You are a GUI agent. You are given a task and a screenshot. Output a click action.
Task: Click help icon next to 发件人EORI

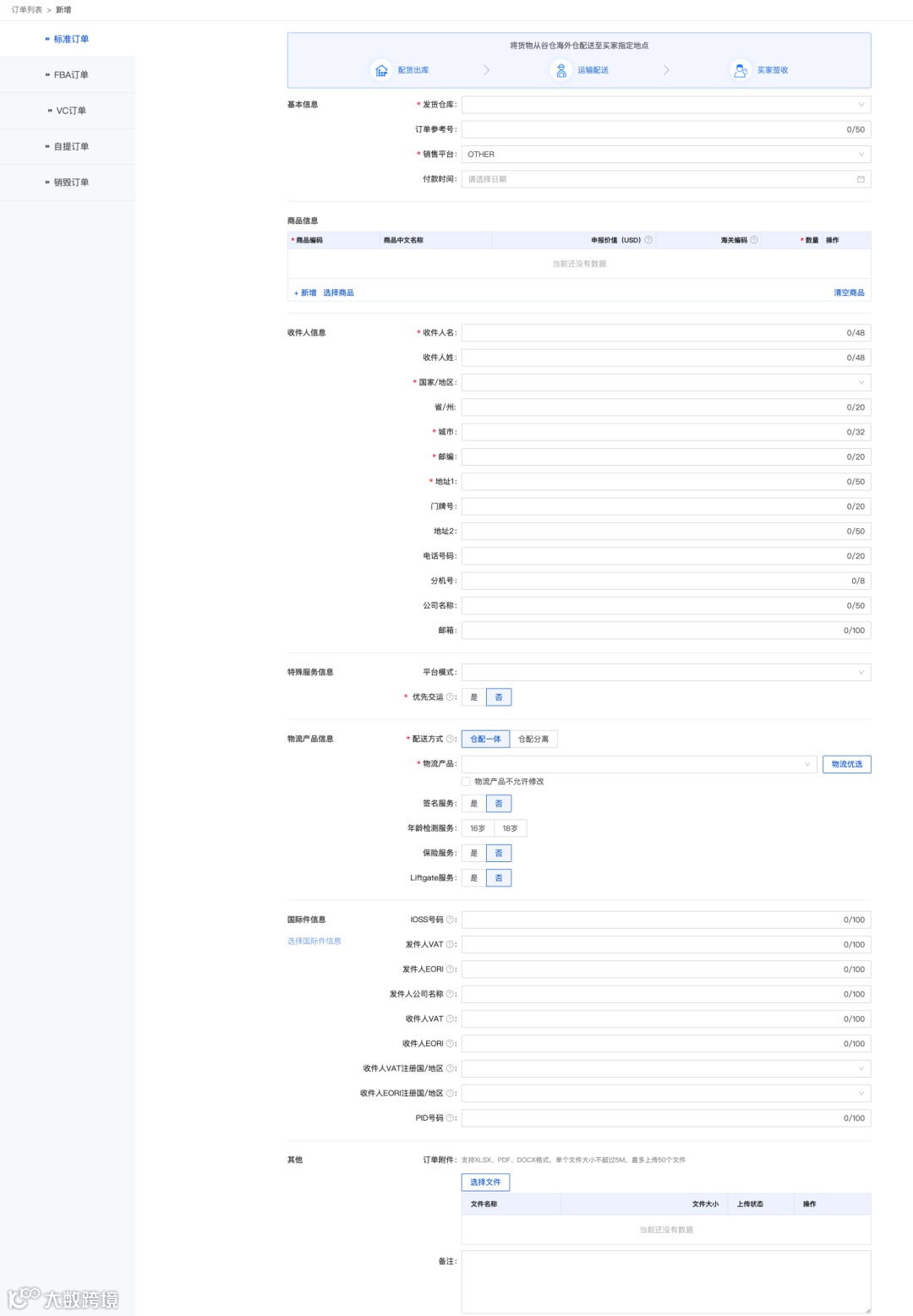coord(450,969)
